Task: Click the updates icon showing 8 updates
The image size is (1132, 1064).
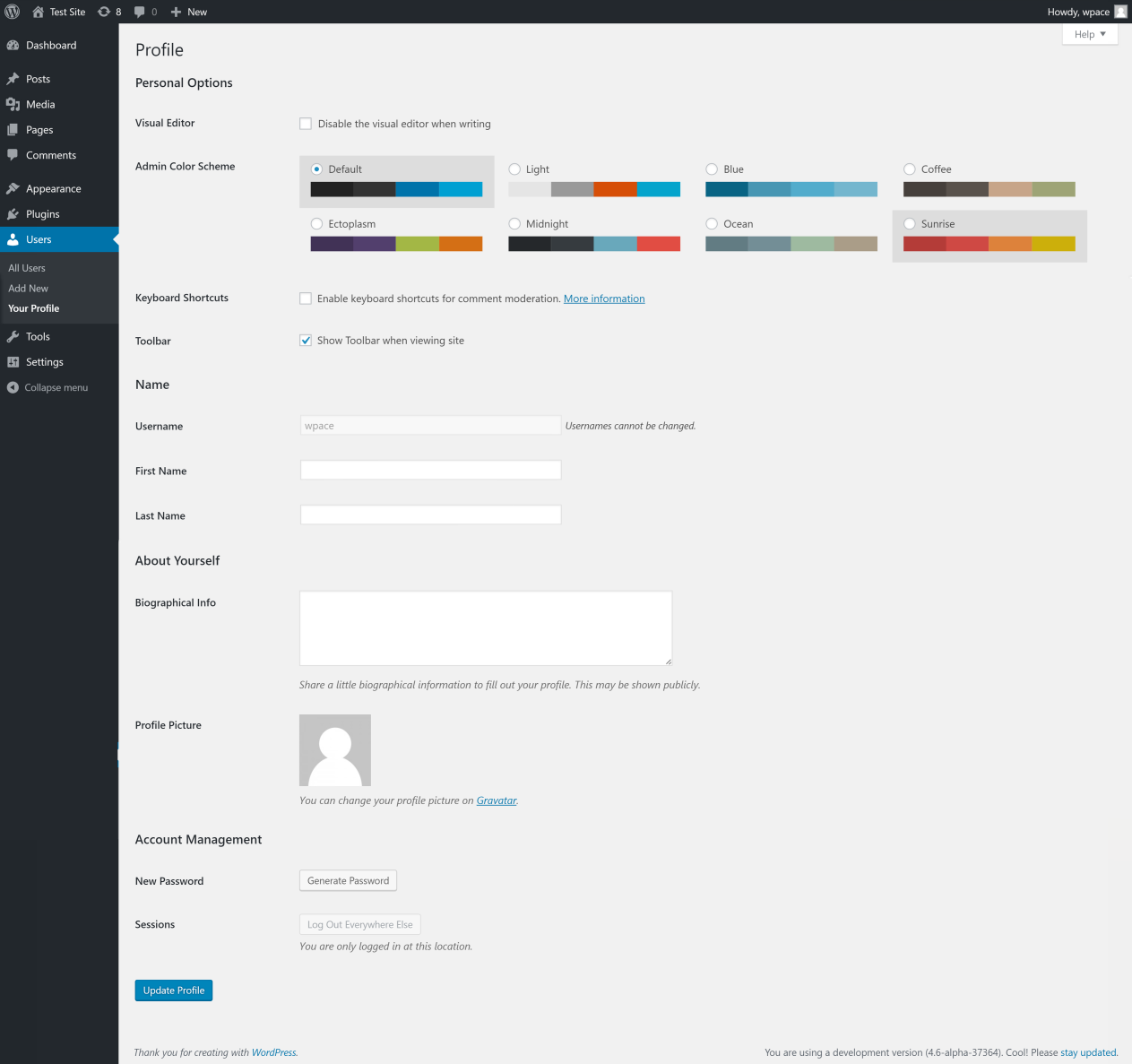Action: click(108, 12)
